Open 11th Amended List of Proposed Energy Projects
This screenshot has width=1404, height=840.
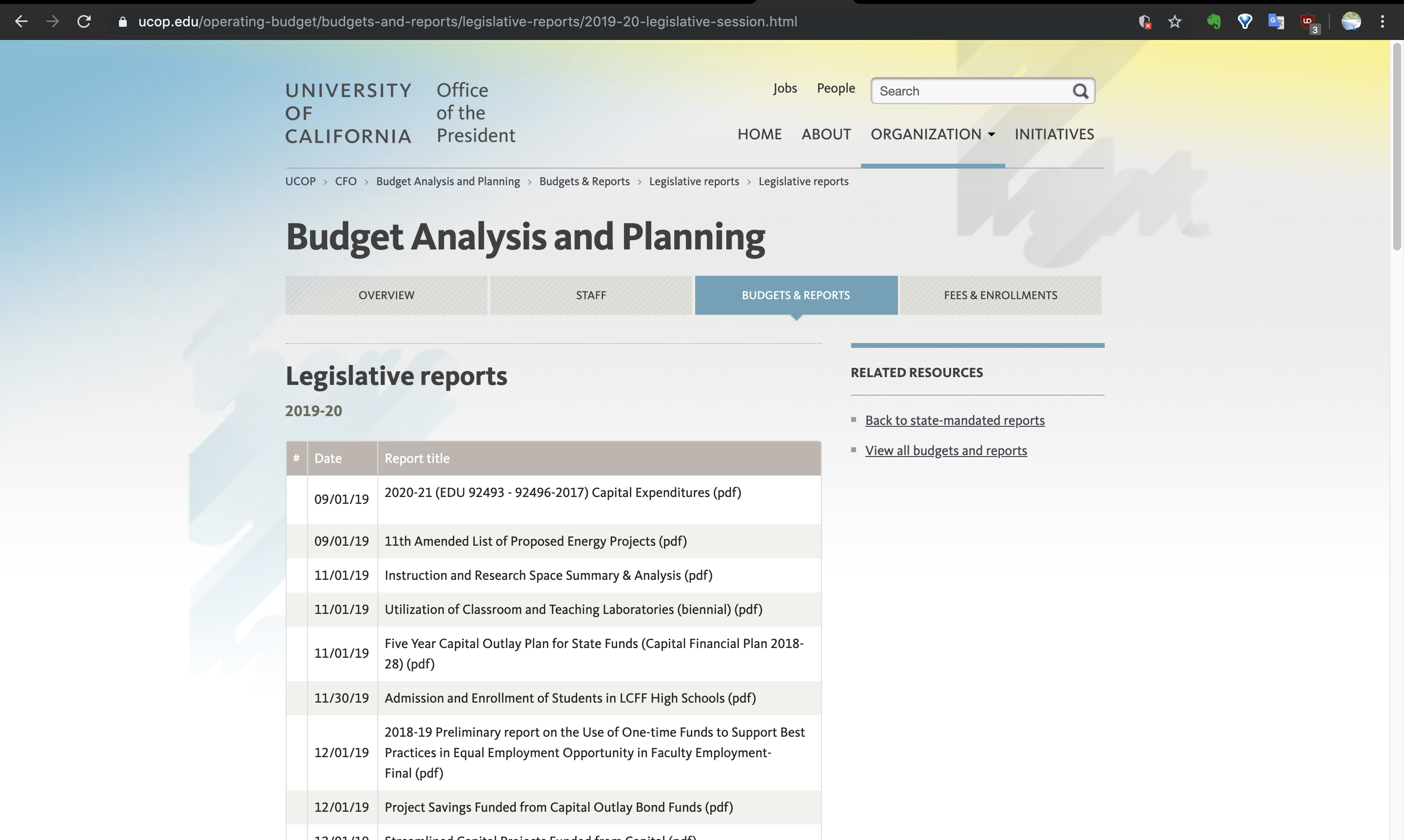(535, 541)
